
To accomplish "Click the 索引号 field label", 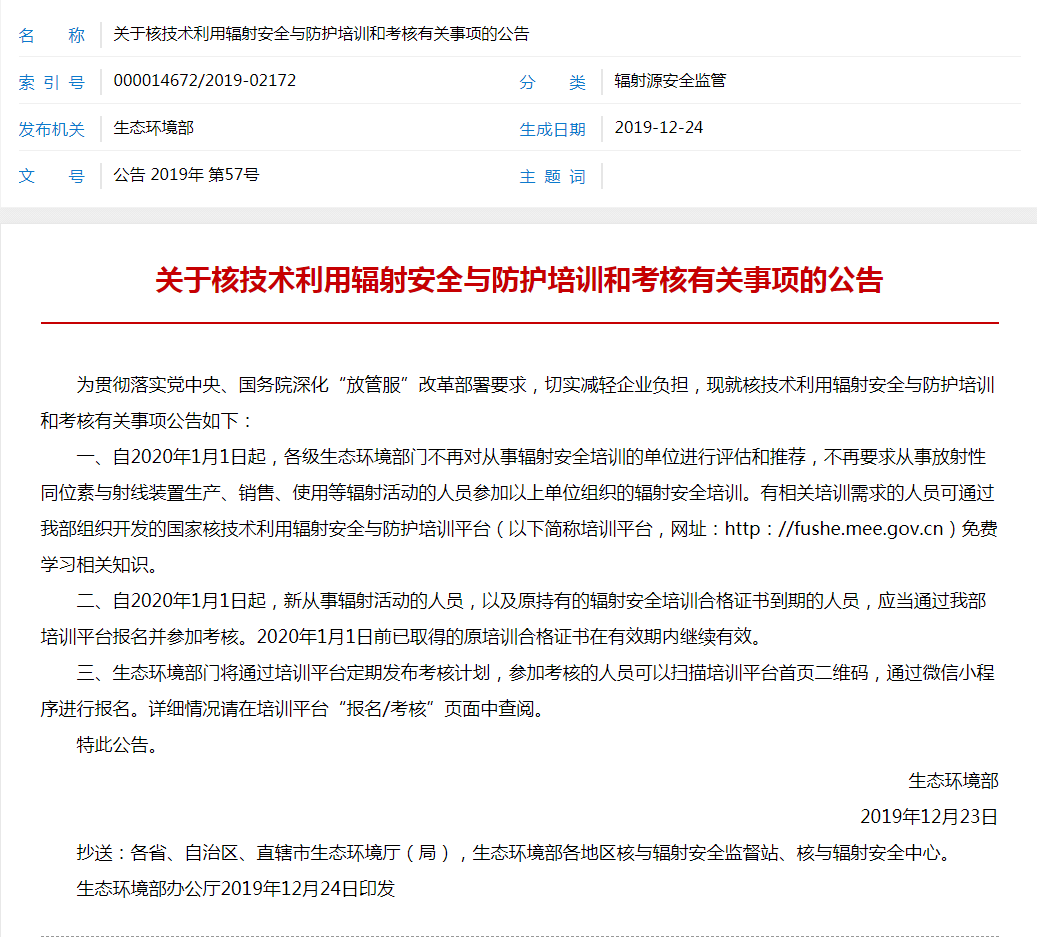I will coord(52,82).
